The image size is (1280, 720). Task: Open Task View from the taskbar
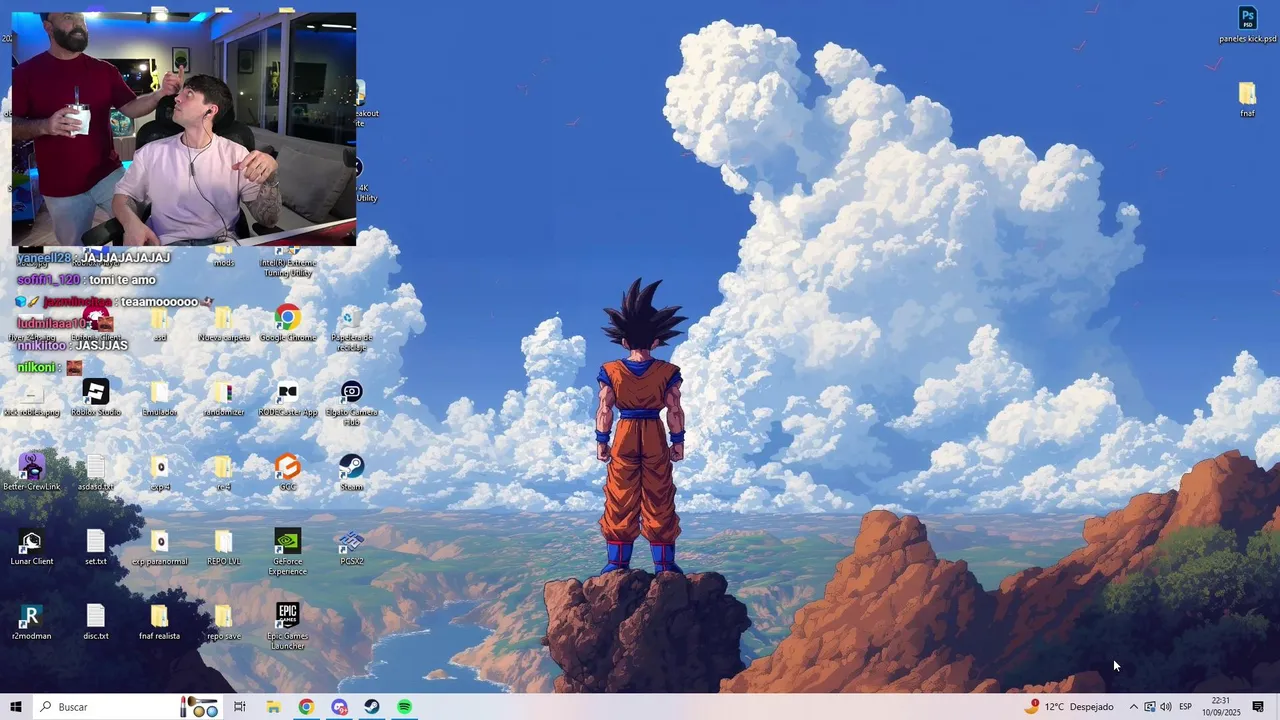pyautogui.click(x=240, y=707)
